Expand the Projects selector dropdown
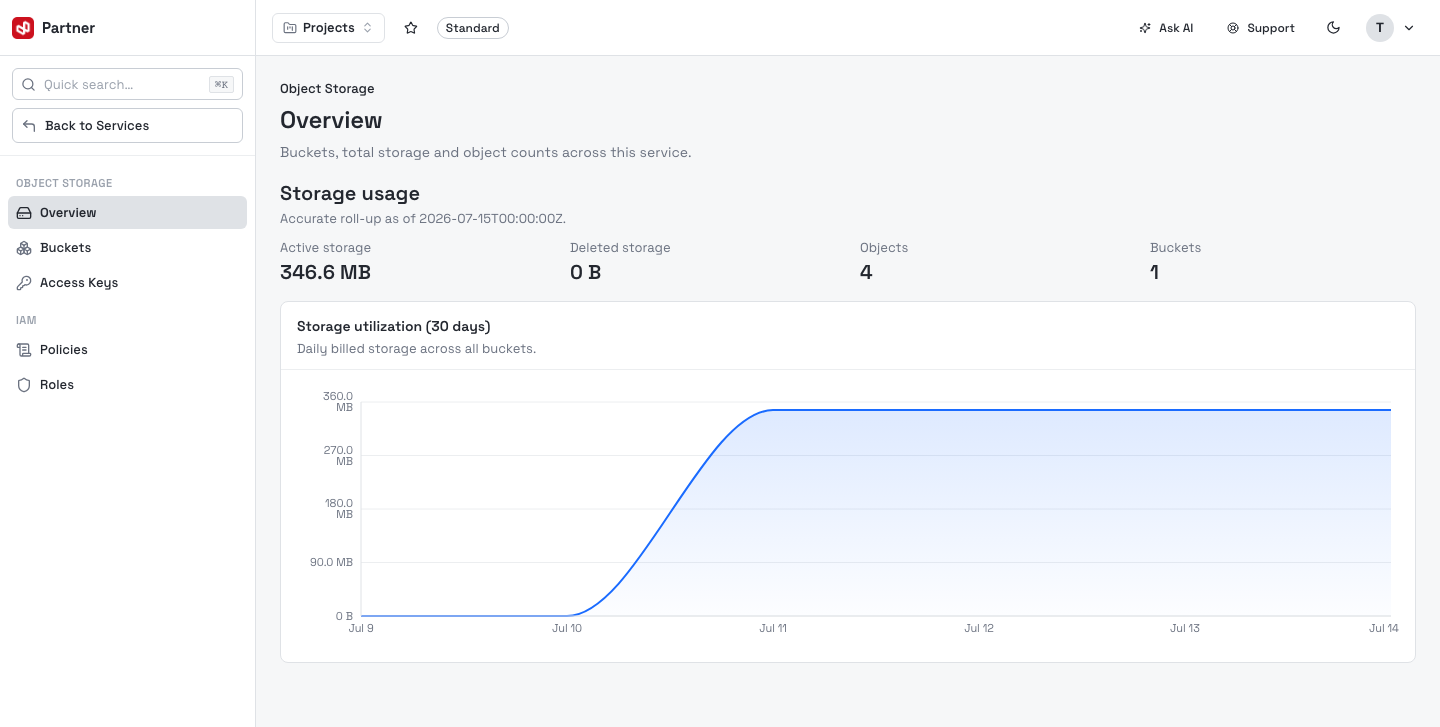Image resolution: width=1440 pixels, height=727 pixels. point(328,28)
